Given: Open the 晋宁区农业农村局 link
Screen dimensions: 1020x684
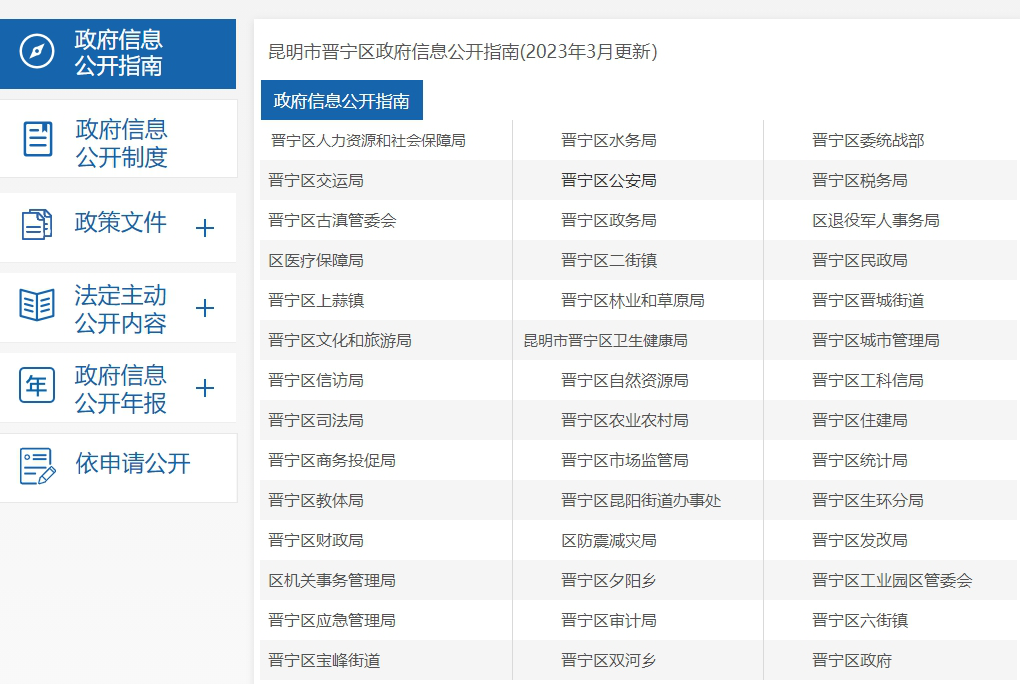Looking at the screenshot, I should (624, 420).
